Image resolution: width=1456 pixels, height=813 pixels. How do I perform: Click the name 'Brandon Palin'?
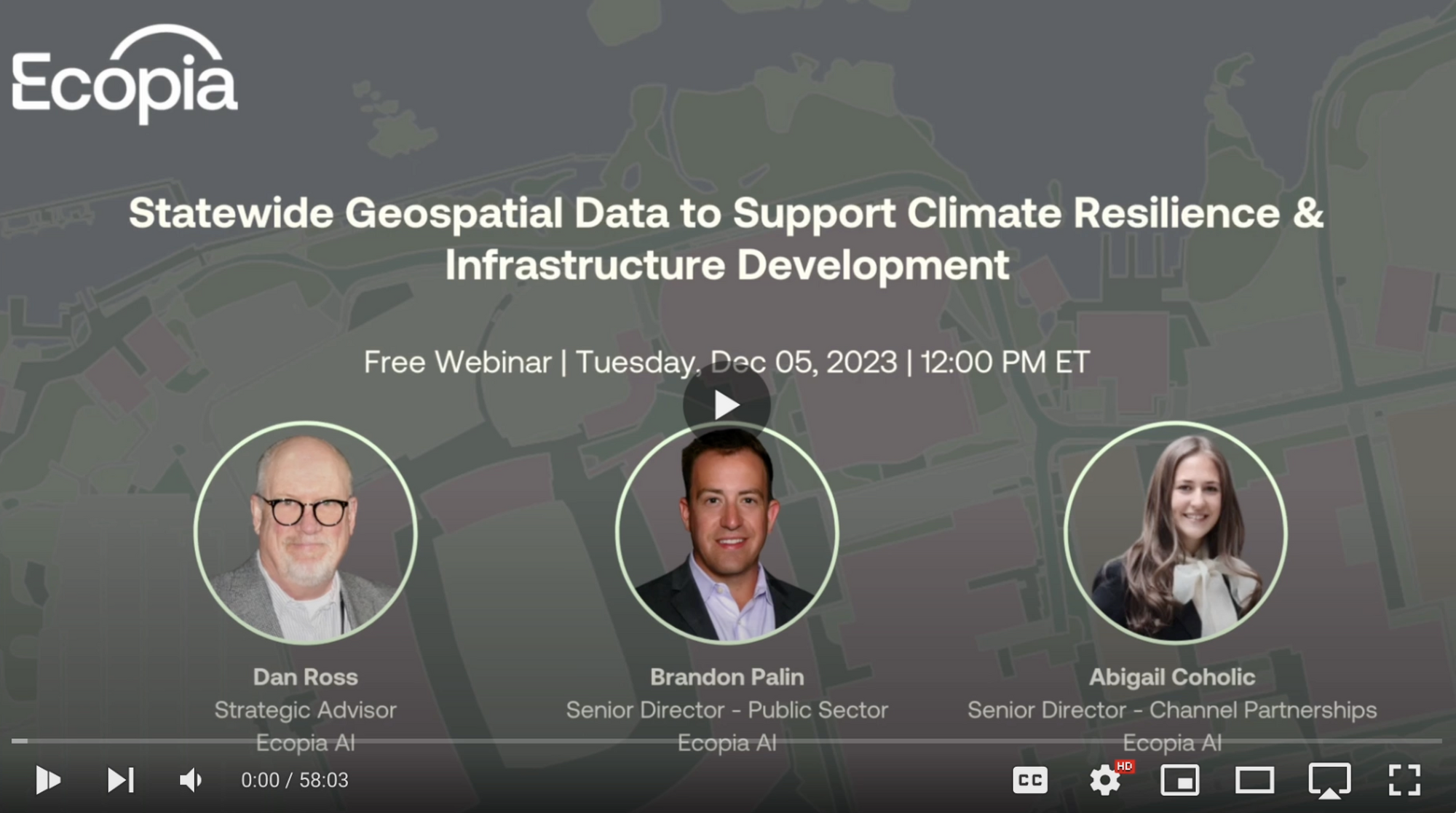click(x=727, y=677)
